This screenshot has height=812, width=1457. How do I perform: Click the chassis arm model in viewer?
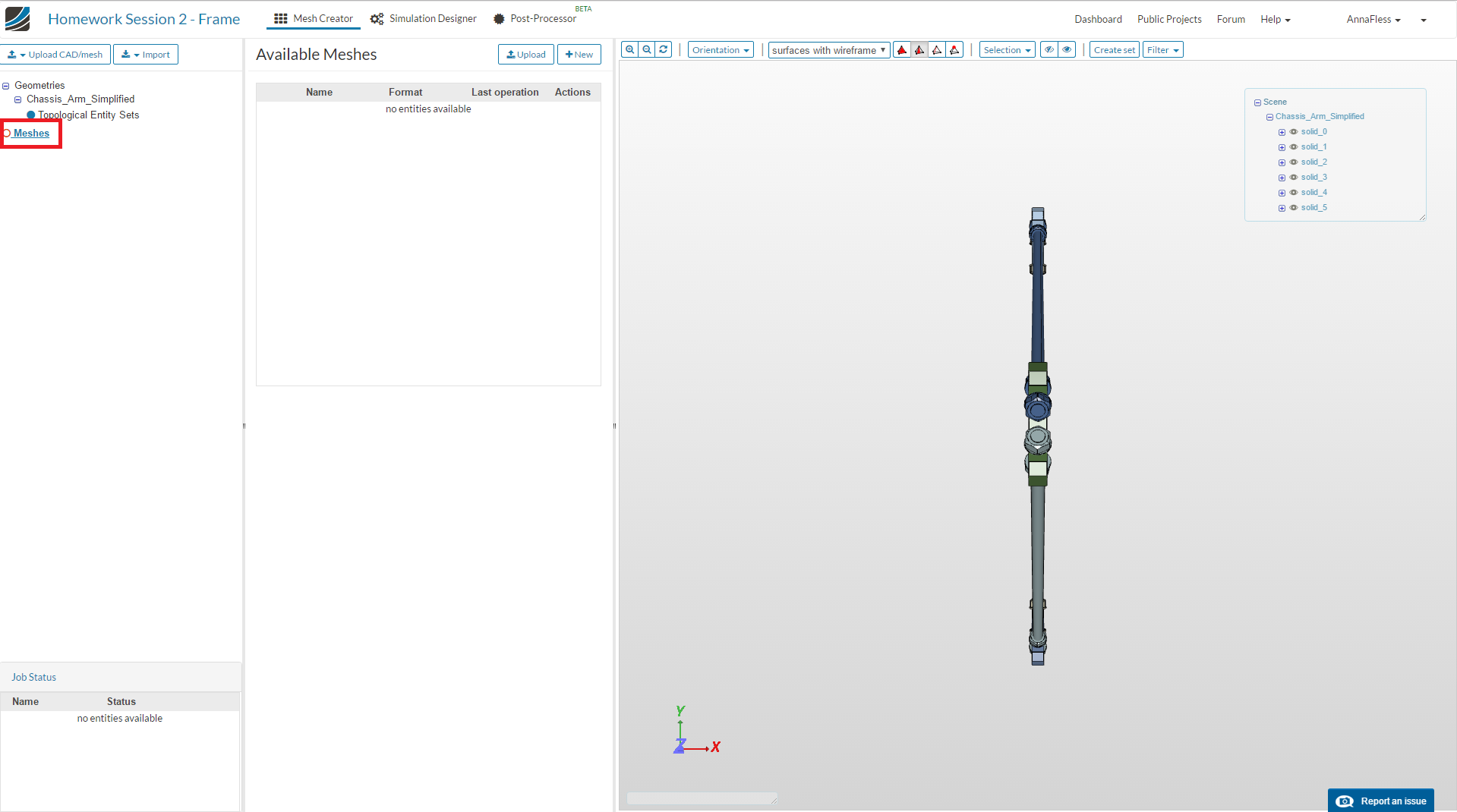click(x=1038, y=436)
